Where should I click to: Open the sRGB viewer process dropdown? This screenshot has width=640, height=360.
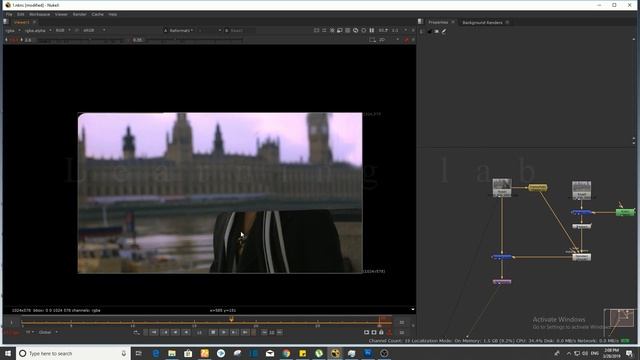point(94,30)
